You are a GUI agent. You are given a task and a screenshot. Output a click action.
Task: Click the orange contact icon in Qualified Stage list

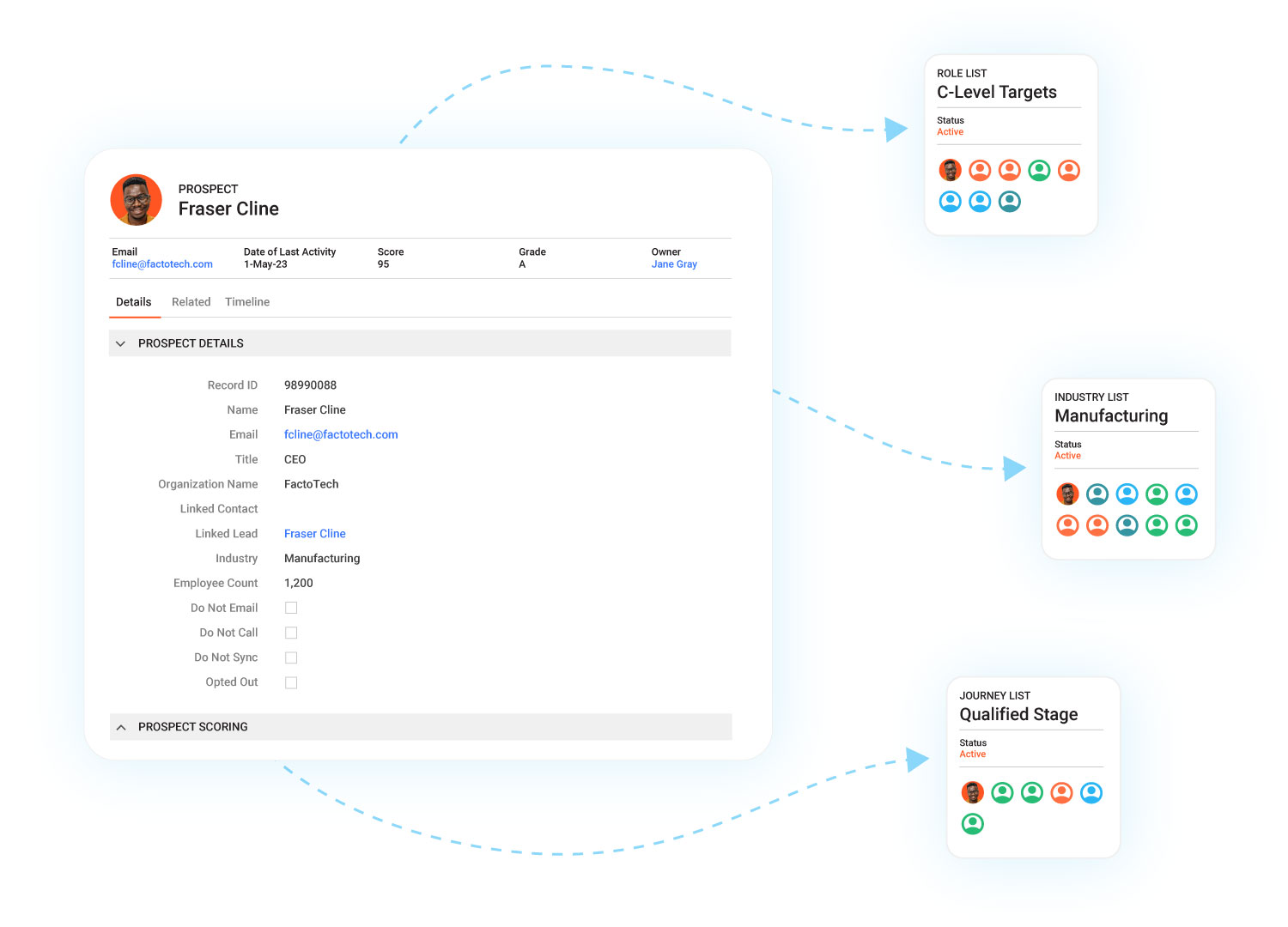pos(1061,792)
